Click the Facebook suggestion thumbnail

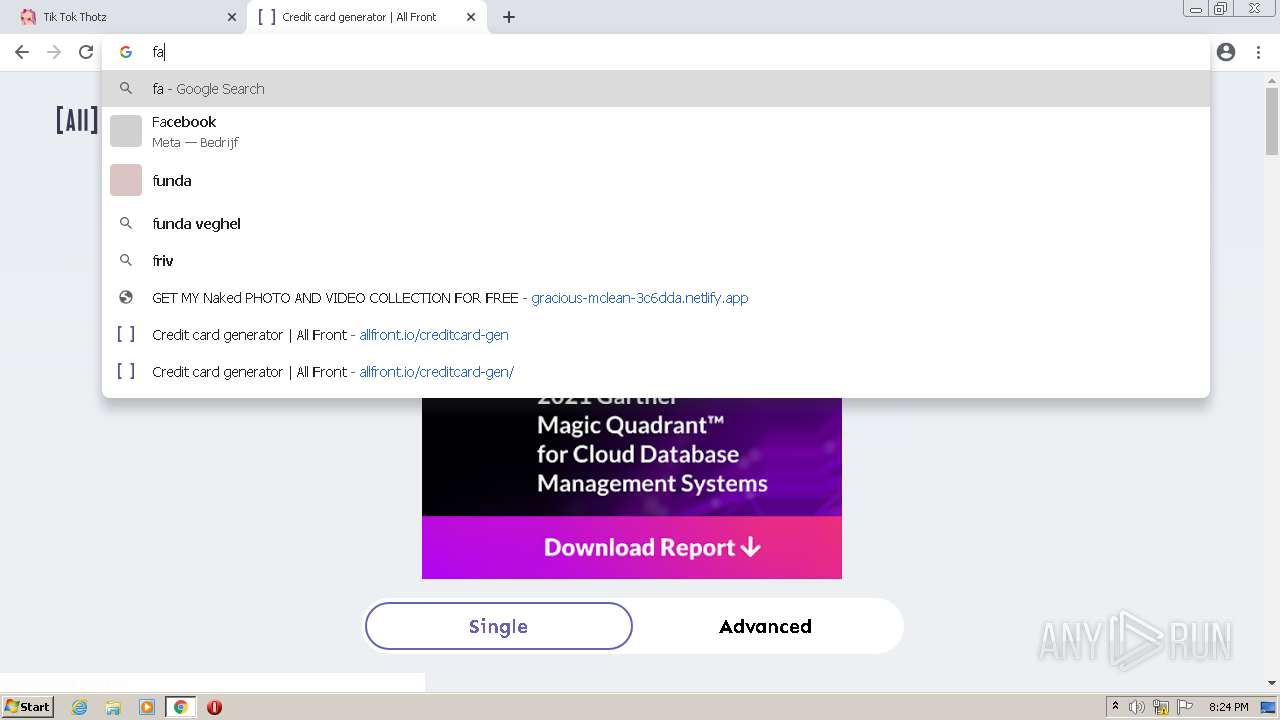(126, 131)
